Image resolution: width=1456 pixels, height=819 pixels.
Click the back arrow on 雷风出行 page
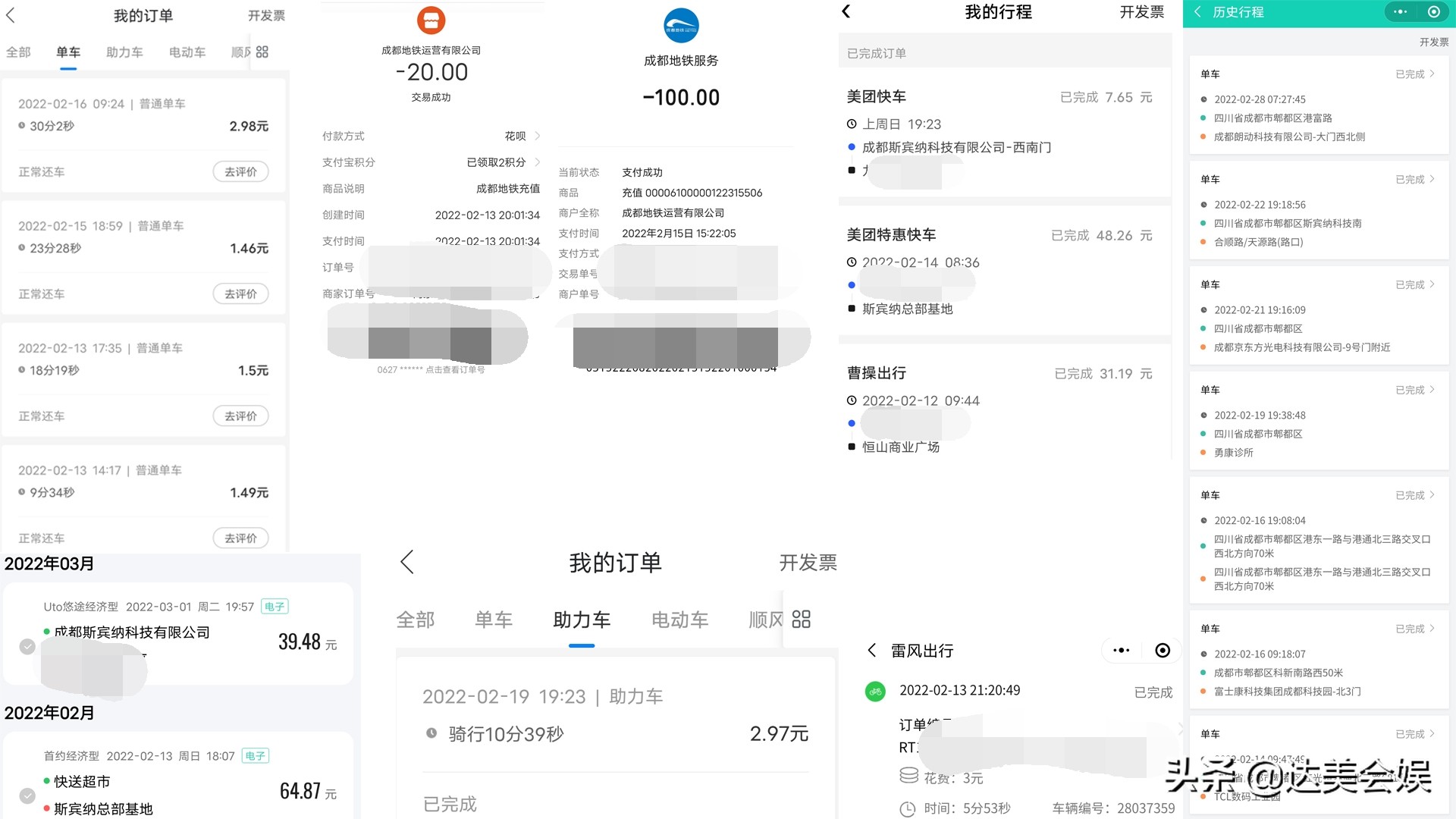(873, 650)
